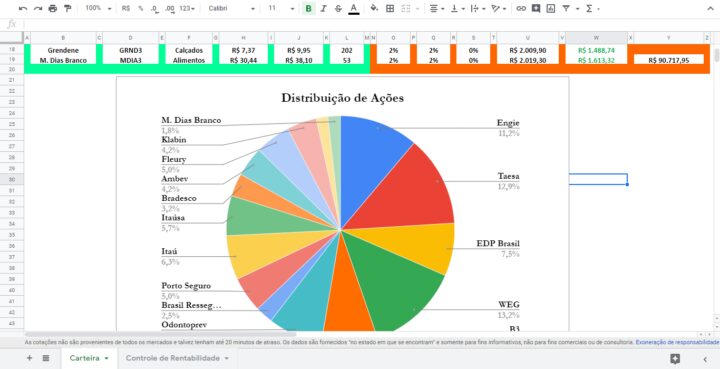Click the print icon

53,8
